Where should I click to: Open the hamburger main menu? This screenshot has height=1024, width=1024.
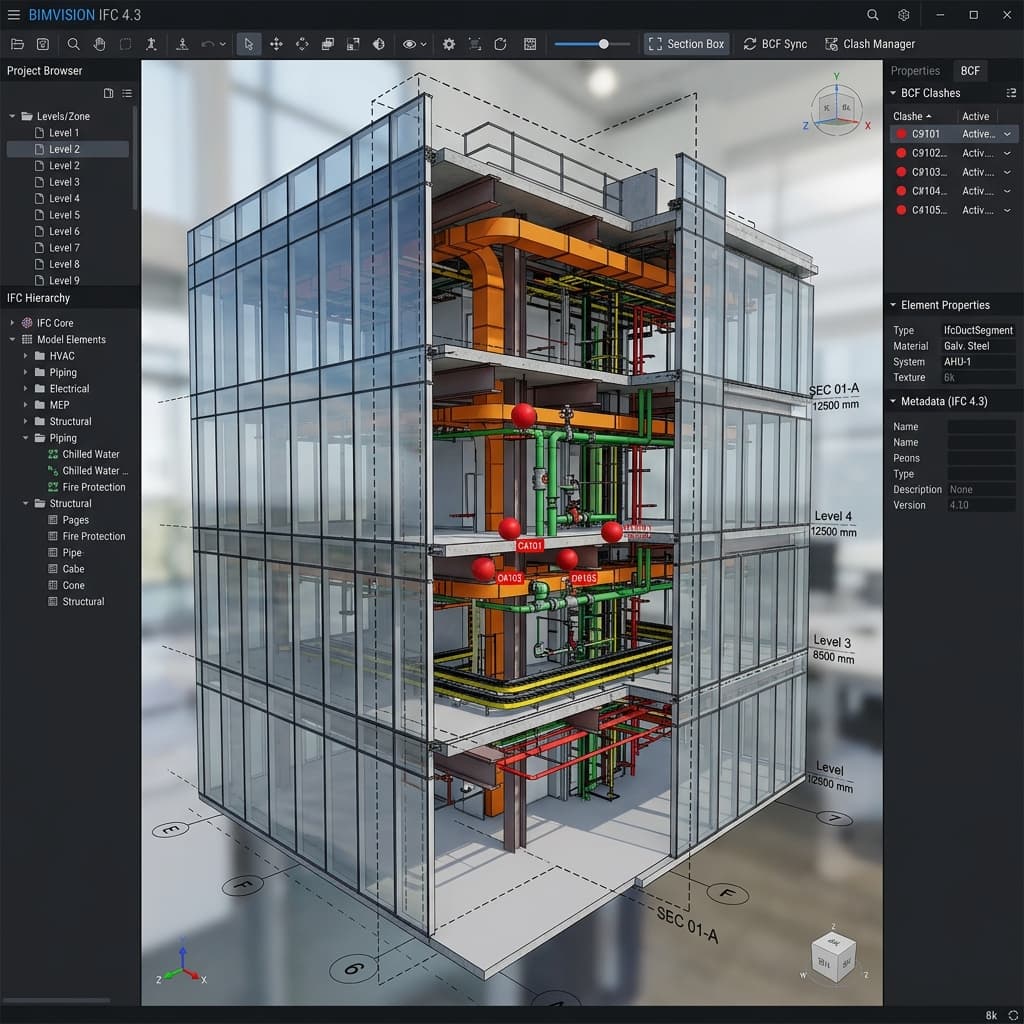[x=13, y=14]
